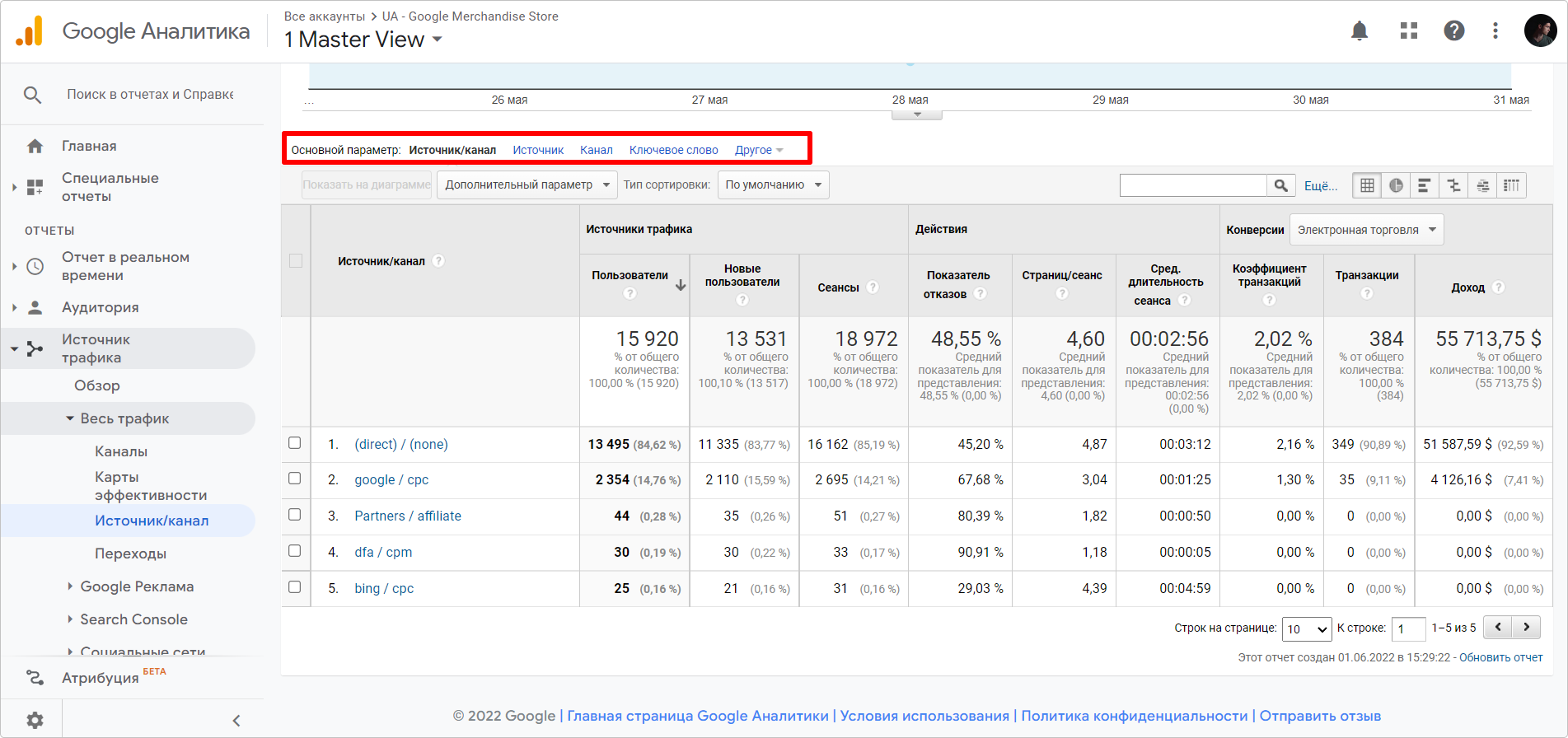This screenshot has width=1568, height=738.
Task: Check the bing / cpc row checkbox
Action: pyautogui.click(x=294, y=587)
